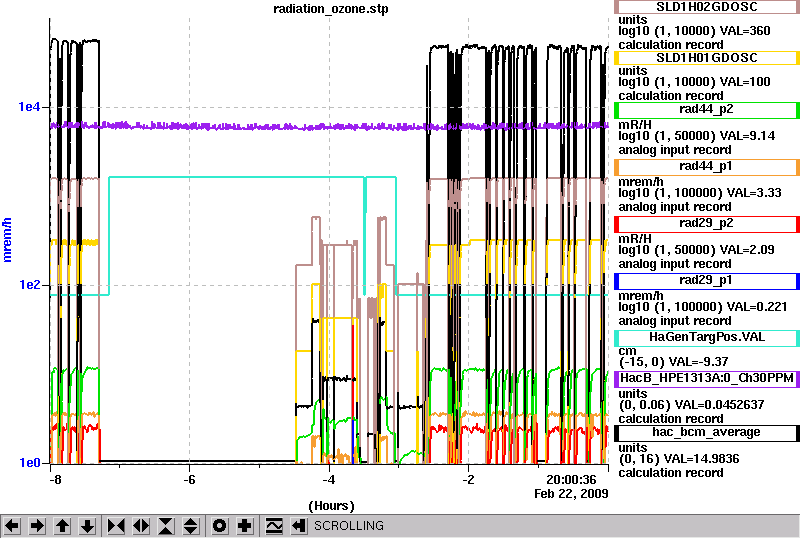Click the VAL=0.0452637 text
Image resolution: width=800 pixels, height=538 pixels.
719,405
